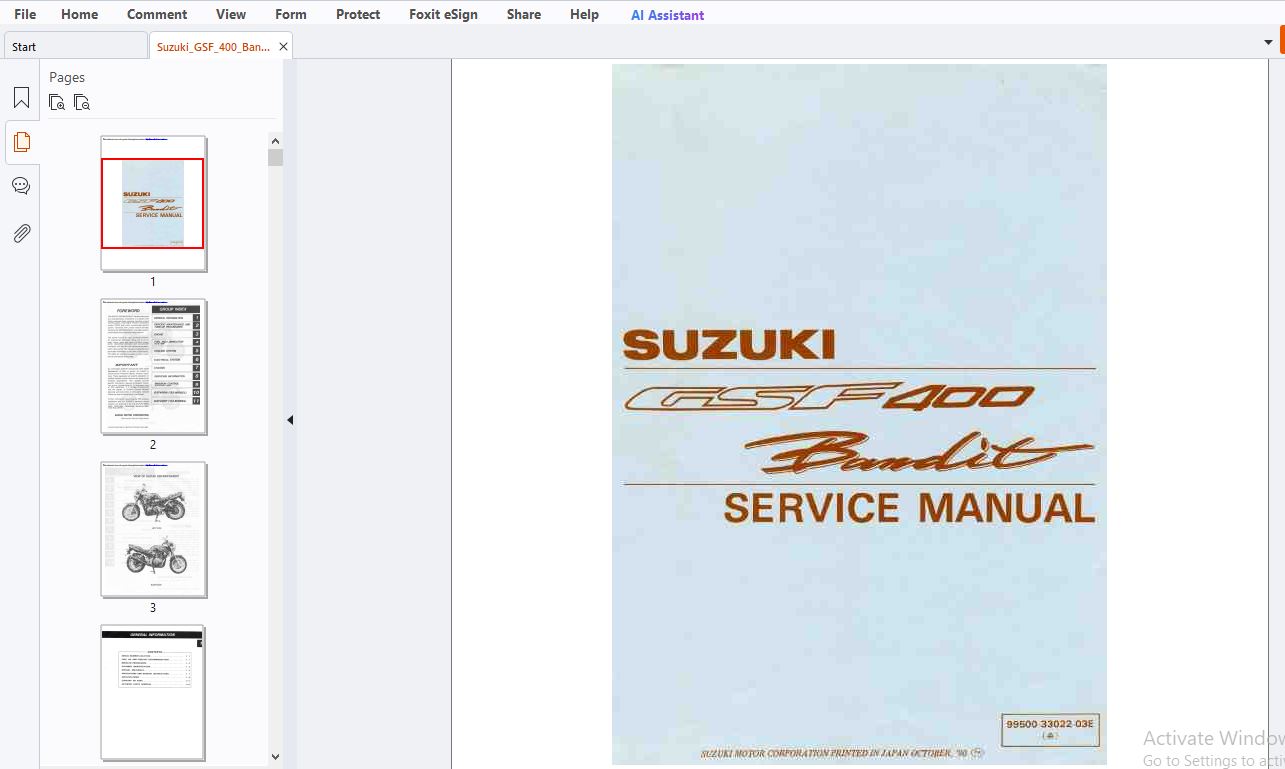Image resolution: width=1285 pixels, height=769 pixels.
Task: Switch to the Form tab
Action: point(291,14)
